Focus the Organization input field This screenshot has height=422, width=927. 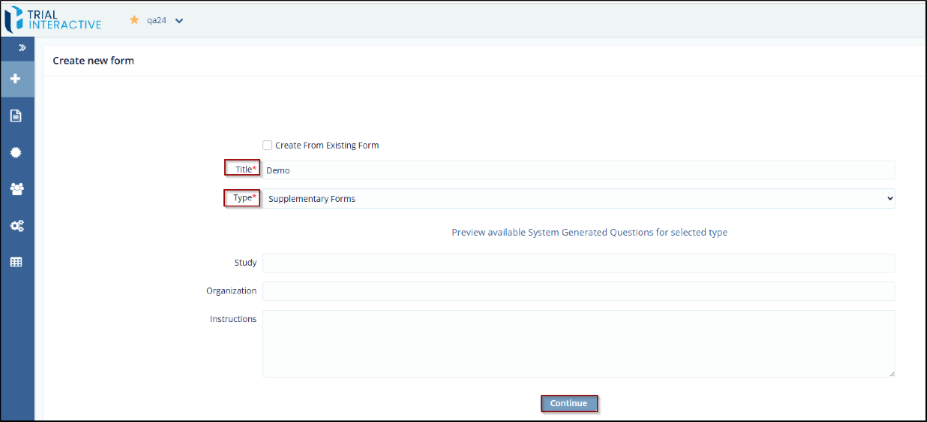point(578,291)
